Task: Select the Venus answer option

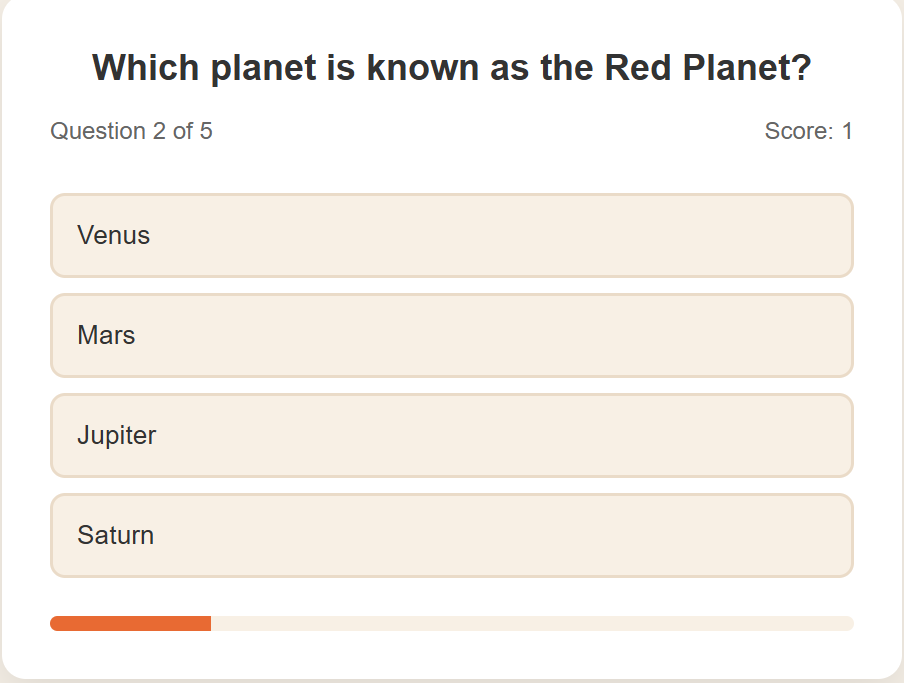Action: (451, 235)
